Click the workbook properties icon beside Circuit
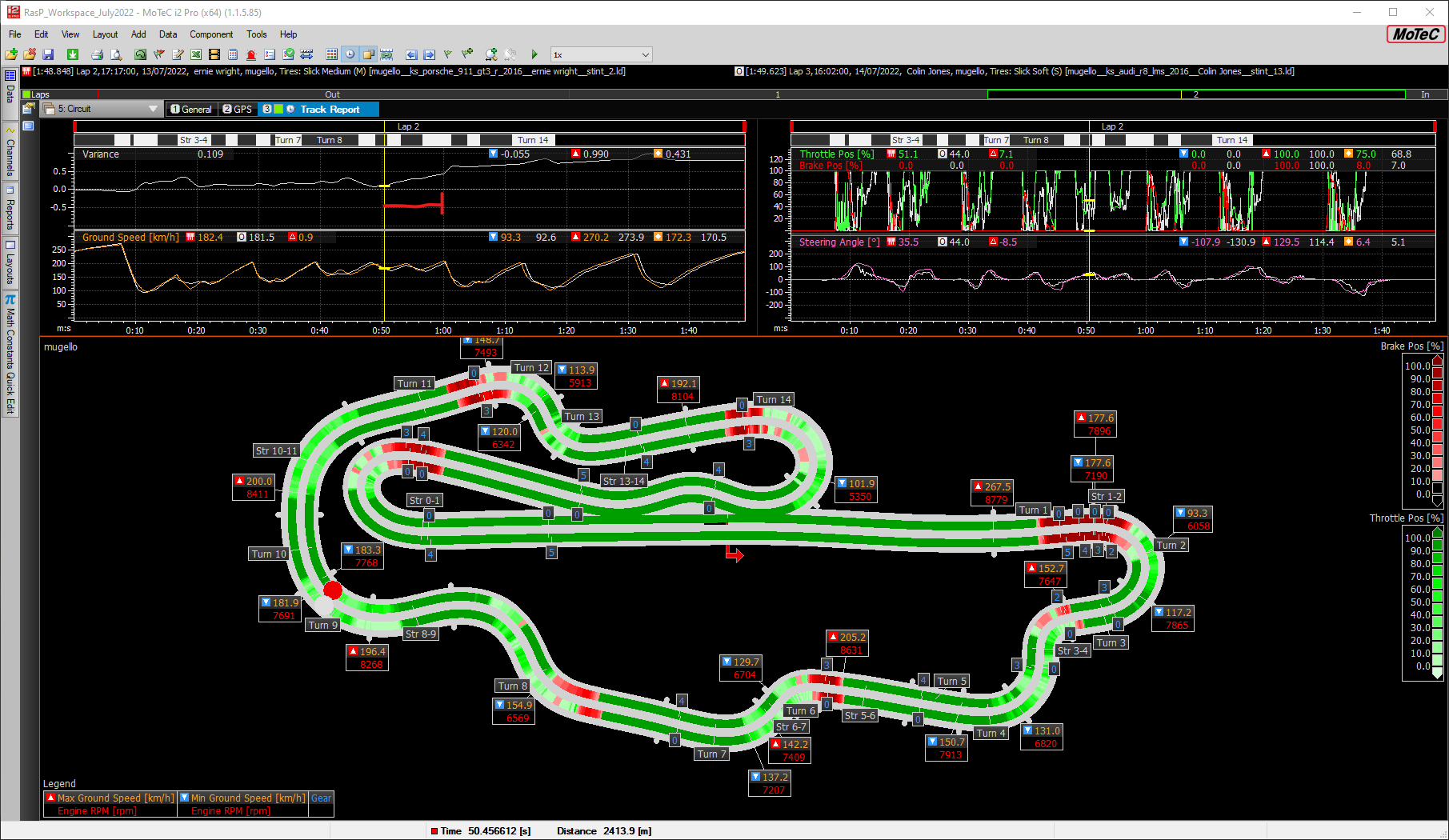The width and height of the screenshot is (1449, 840). point(29,109)
